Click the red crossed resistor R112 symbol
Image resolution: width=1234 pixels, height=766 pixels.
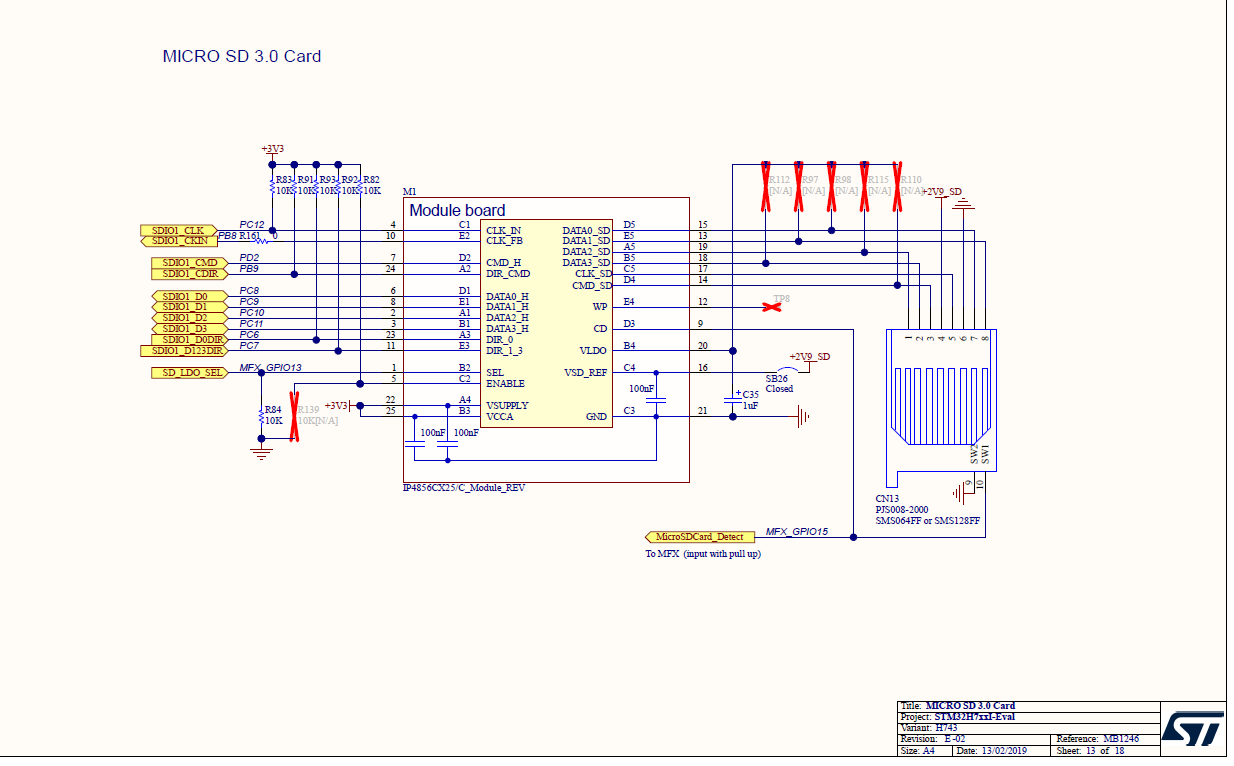point(765,185)
